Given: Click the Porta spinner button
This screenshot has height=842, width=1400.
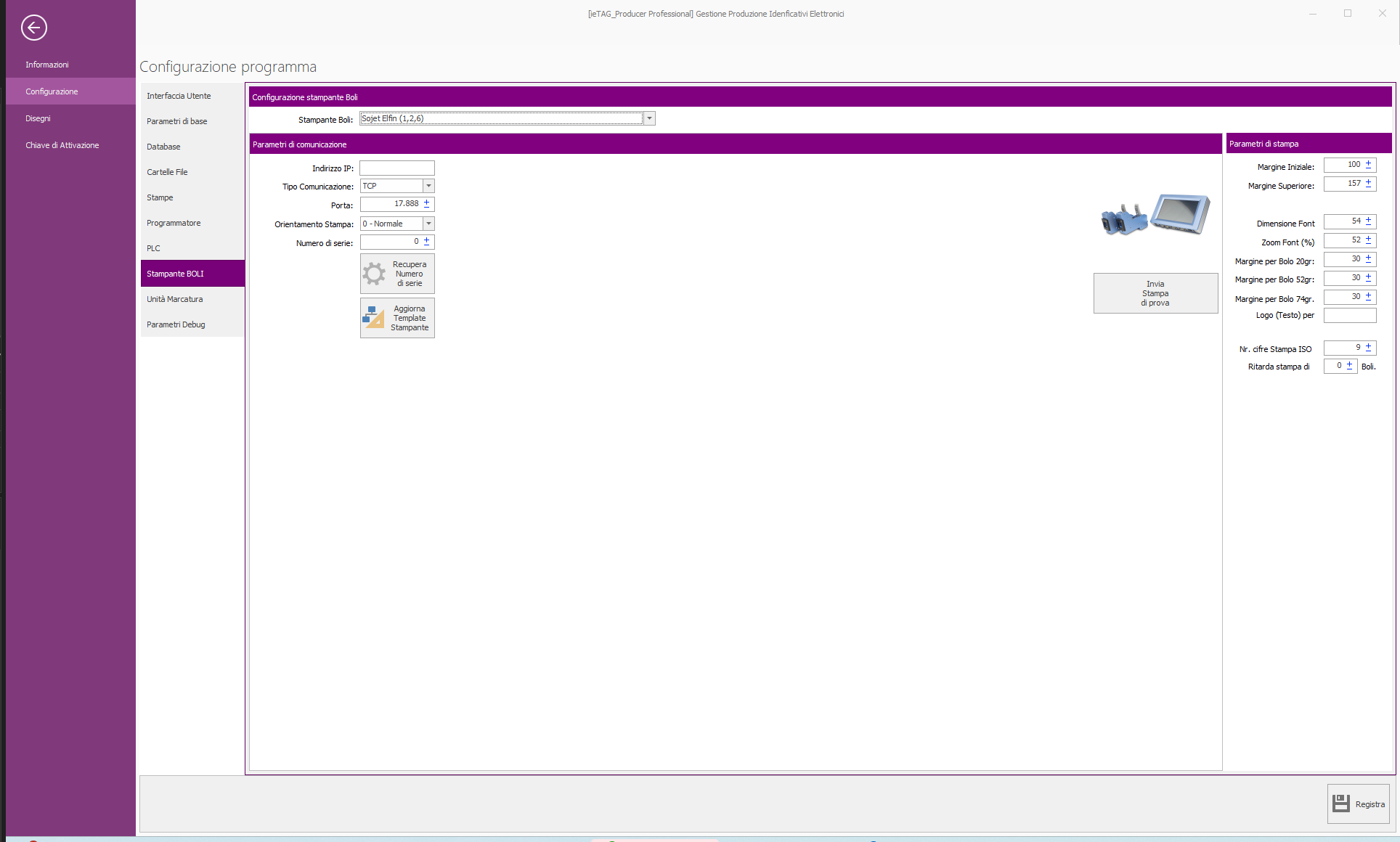Looking at the screenshot, I should (x=427, y=204).
